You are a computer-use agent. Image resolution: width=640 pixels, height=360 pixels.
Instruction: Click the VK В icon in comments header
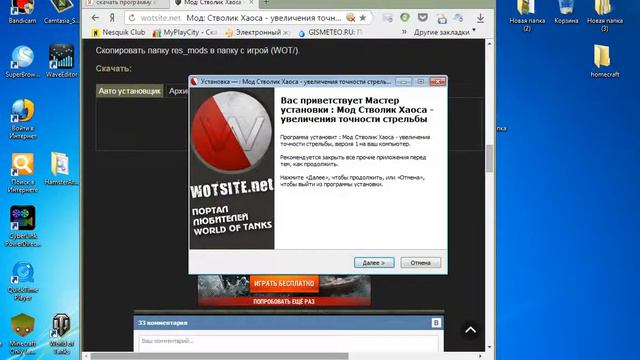pos(436,323)
